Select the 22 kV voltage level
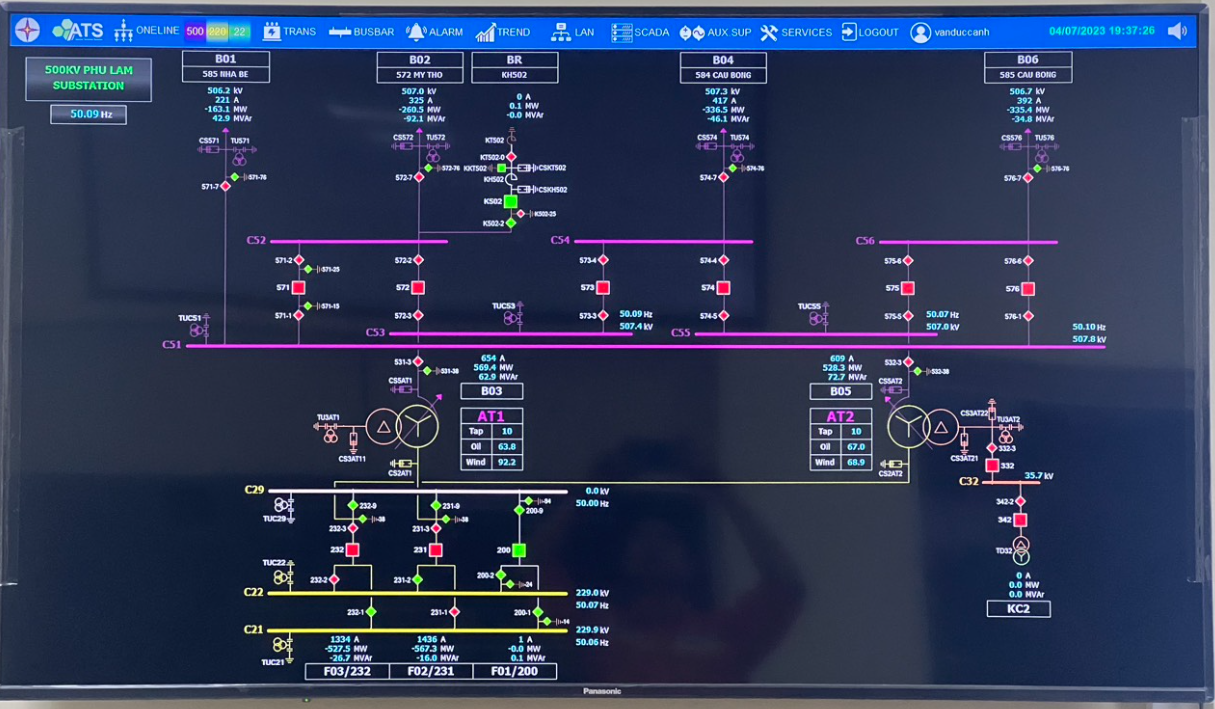The height and width of the screenshot is (709, 1215). pos(241,32)
